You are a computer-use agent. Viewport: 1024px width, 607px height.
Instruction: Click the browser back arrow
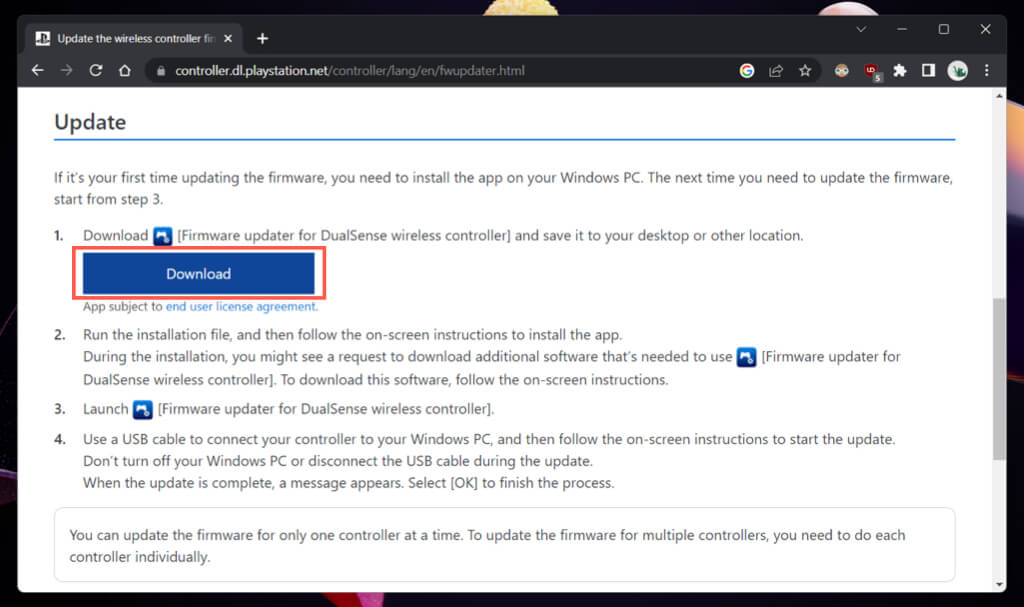tap(38, 71)
